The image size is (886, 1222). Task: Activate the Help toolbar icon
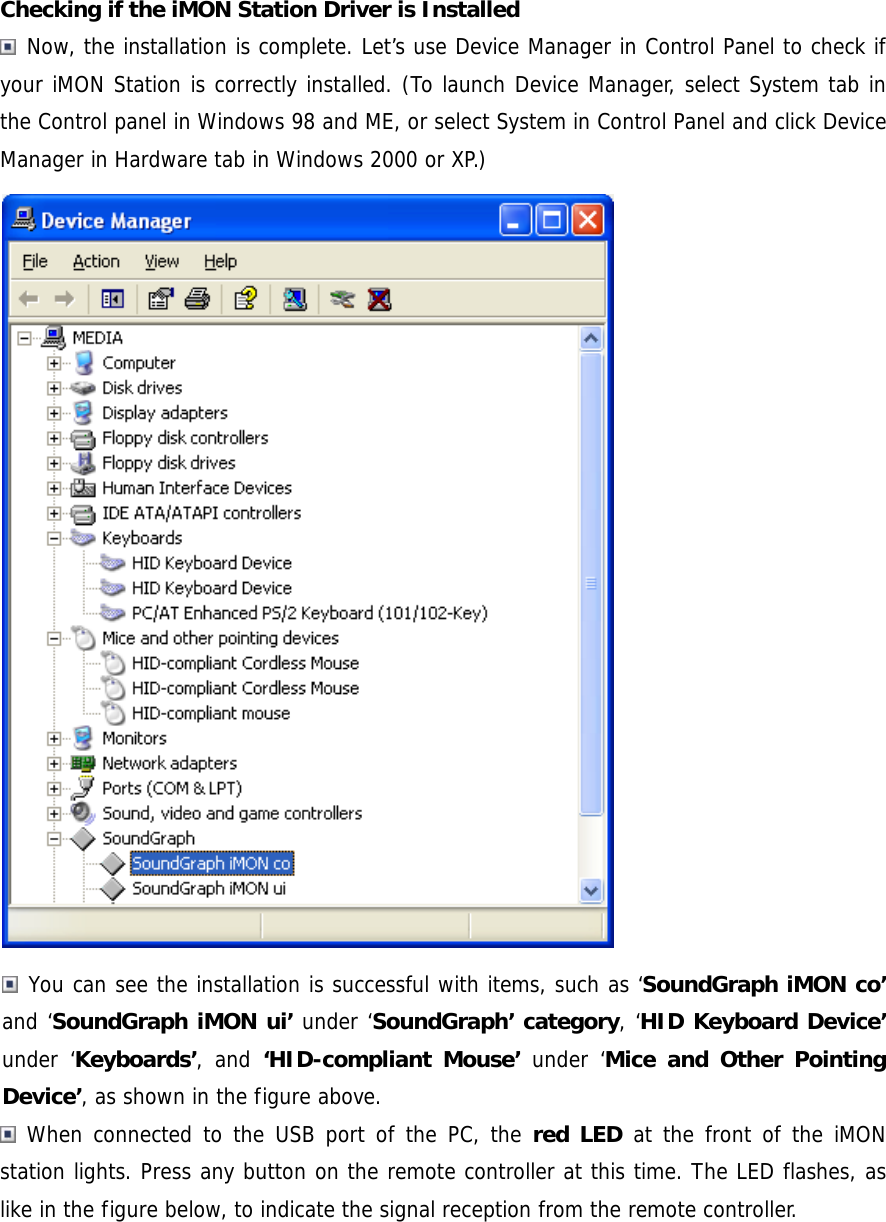244,298
